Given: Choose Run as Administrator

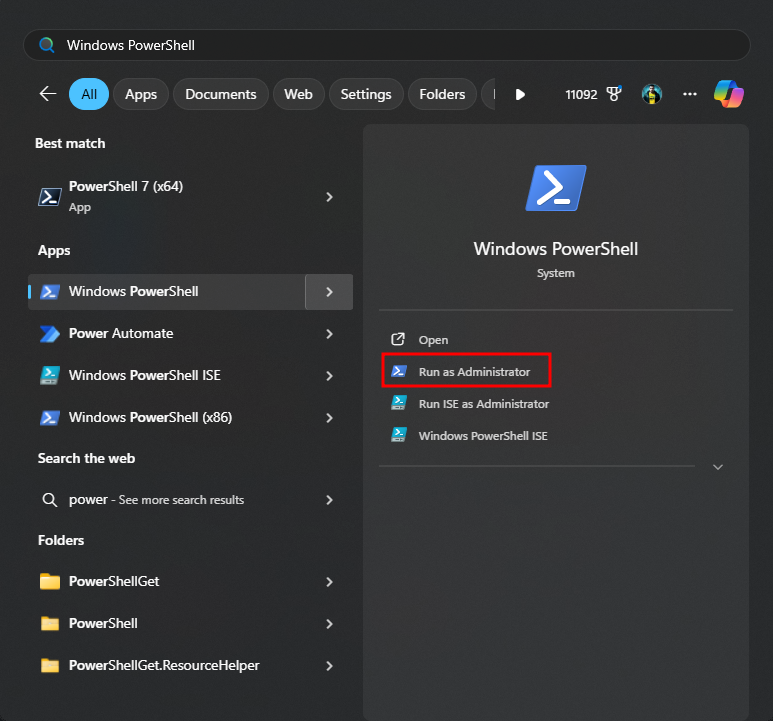Looking at the screenshot, I should click(474, 372).
